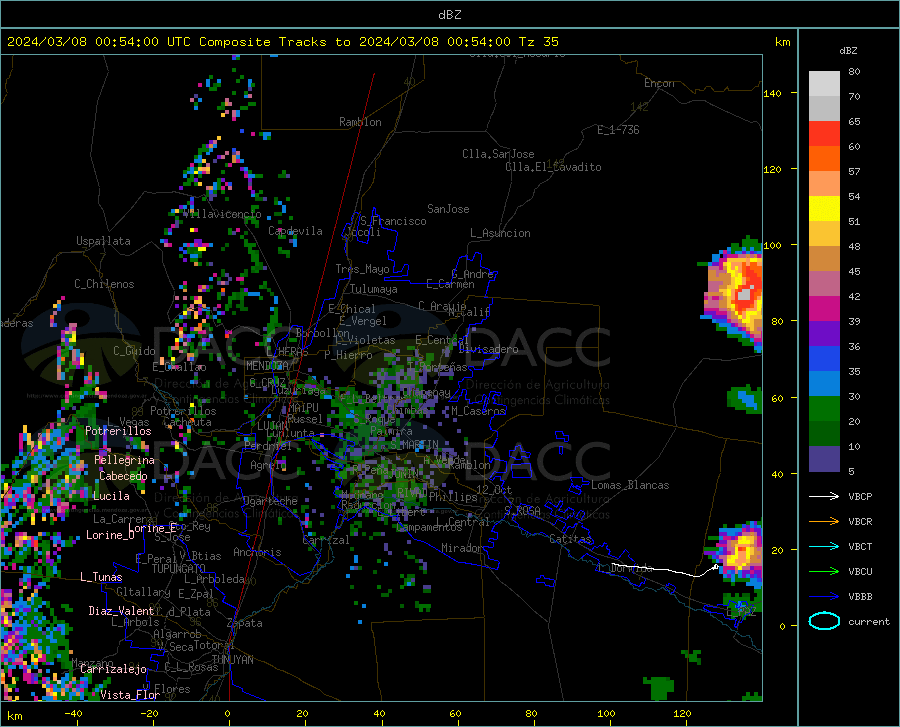Viewport: 900px width, 727px height.
Task: Select the 36 dBZ blue color swatch
Action: tap(824, 359)
